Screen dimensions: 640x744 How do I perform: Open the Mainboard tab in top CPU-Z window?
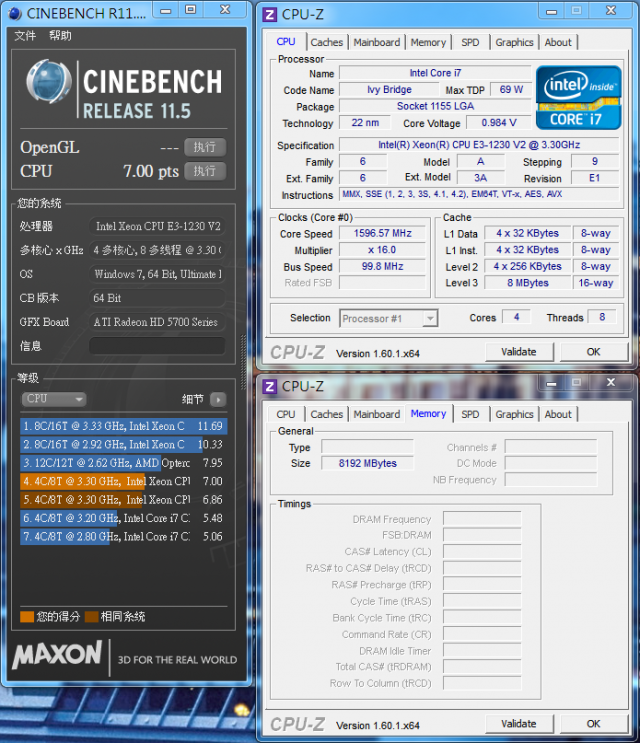[377, 42]
